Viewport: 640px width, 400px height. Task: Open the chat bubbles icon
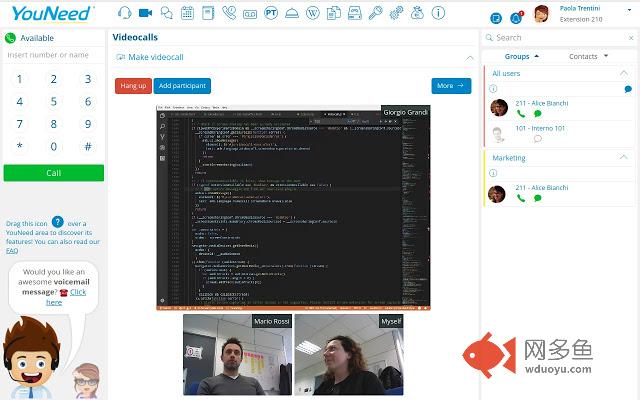tap(167, 13)
